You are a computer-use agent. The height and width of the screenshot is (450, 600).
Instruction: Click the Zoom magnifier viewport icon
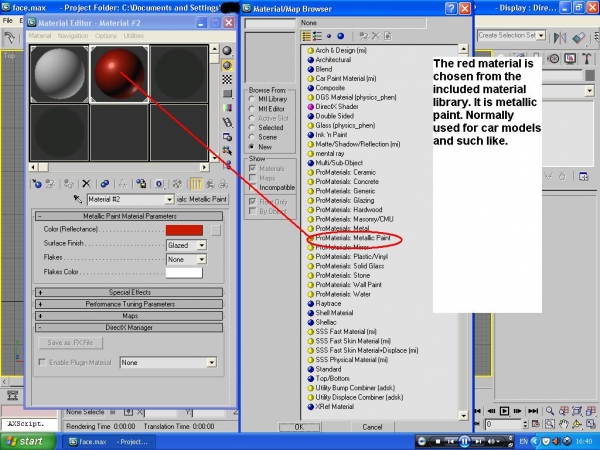coord(549,411)
